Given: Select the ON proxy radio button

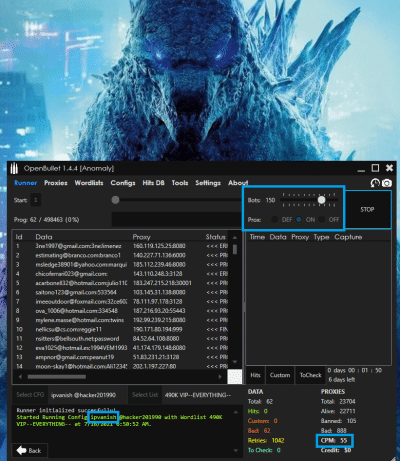Looking at the screenshot, I should [299, 220].
